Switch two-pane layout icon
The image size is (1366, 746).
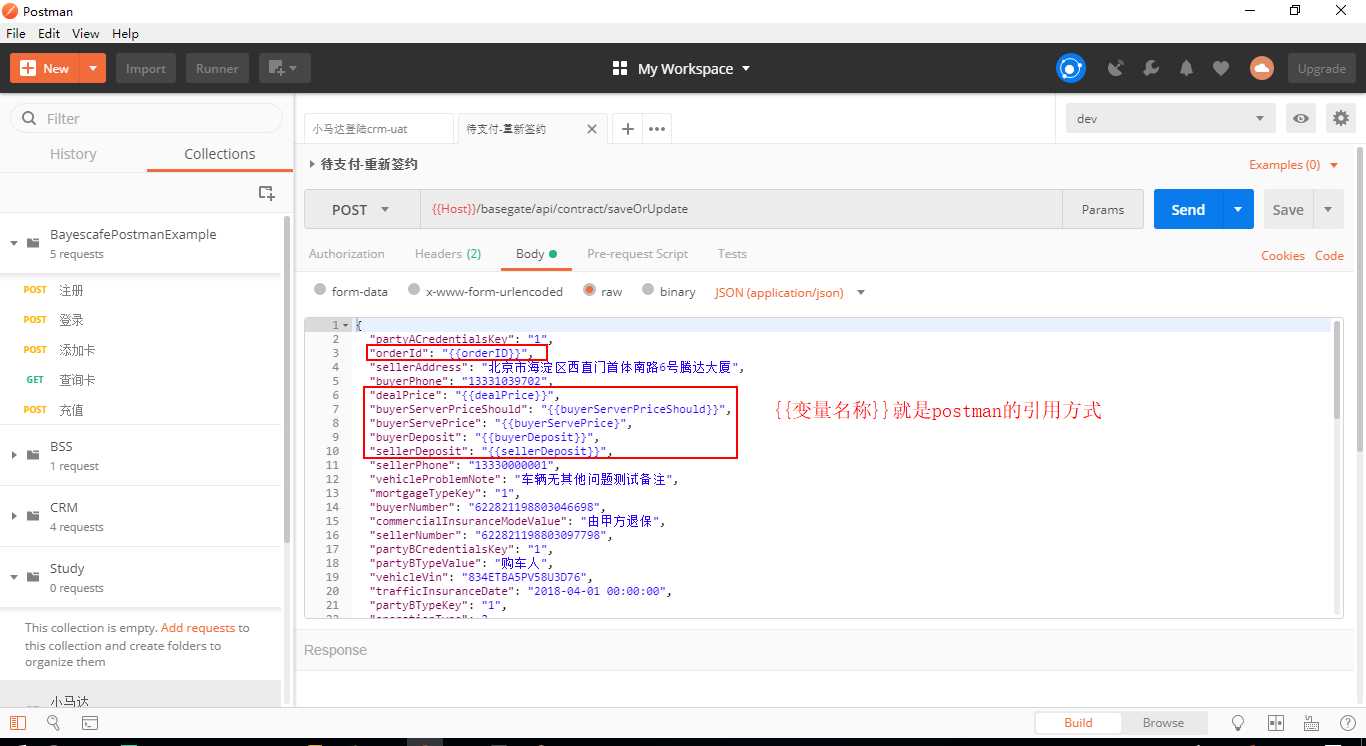click(x=1275, y=722)
